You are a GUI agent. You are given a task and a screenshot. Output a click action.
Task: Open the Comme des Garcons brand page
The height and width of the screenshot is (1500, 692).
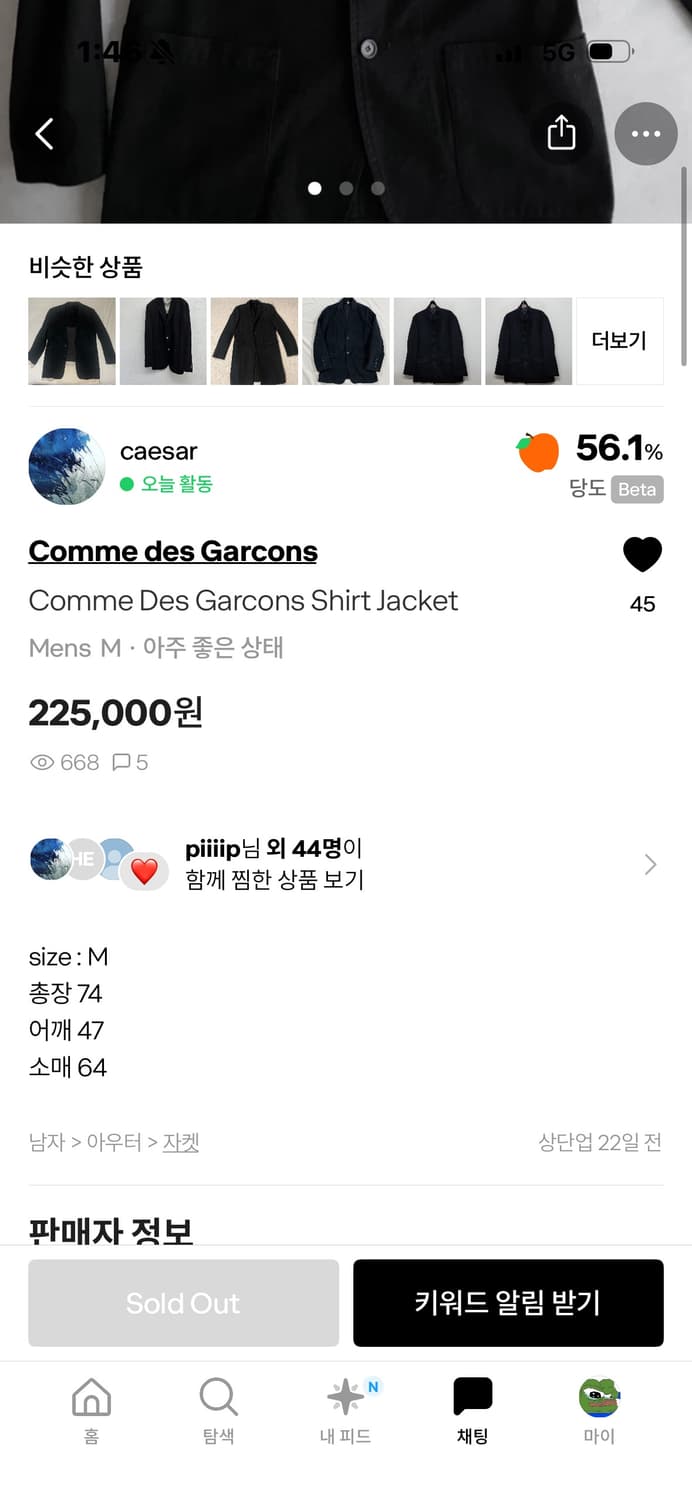(172, 551)
